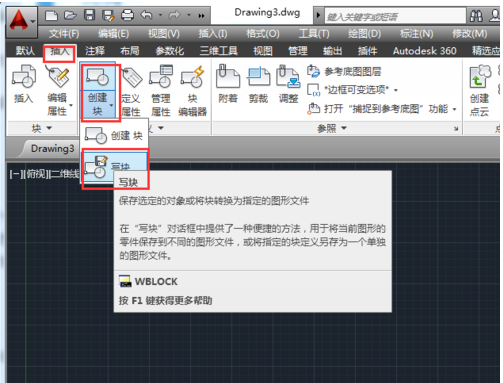Switch to the Autodesk 360 ribbon tab

424,51
